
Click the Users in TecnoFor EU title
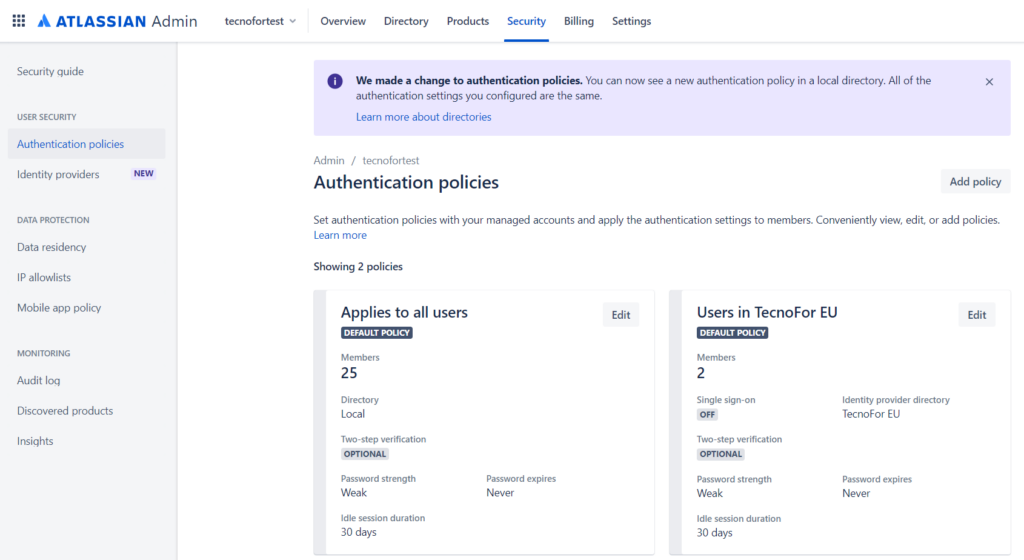click(767, 312)
